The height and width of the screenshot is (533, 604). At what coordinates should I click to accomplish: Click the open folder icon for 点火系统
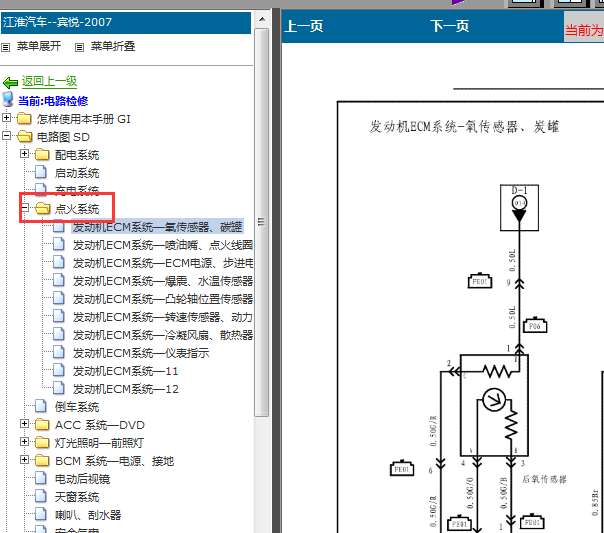[42, 208]
